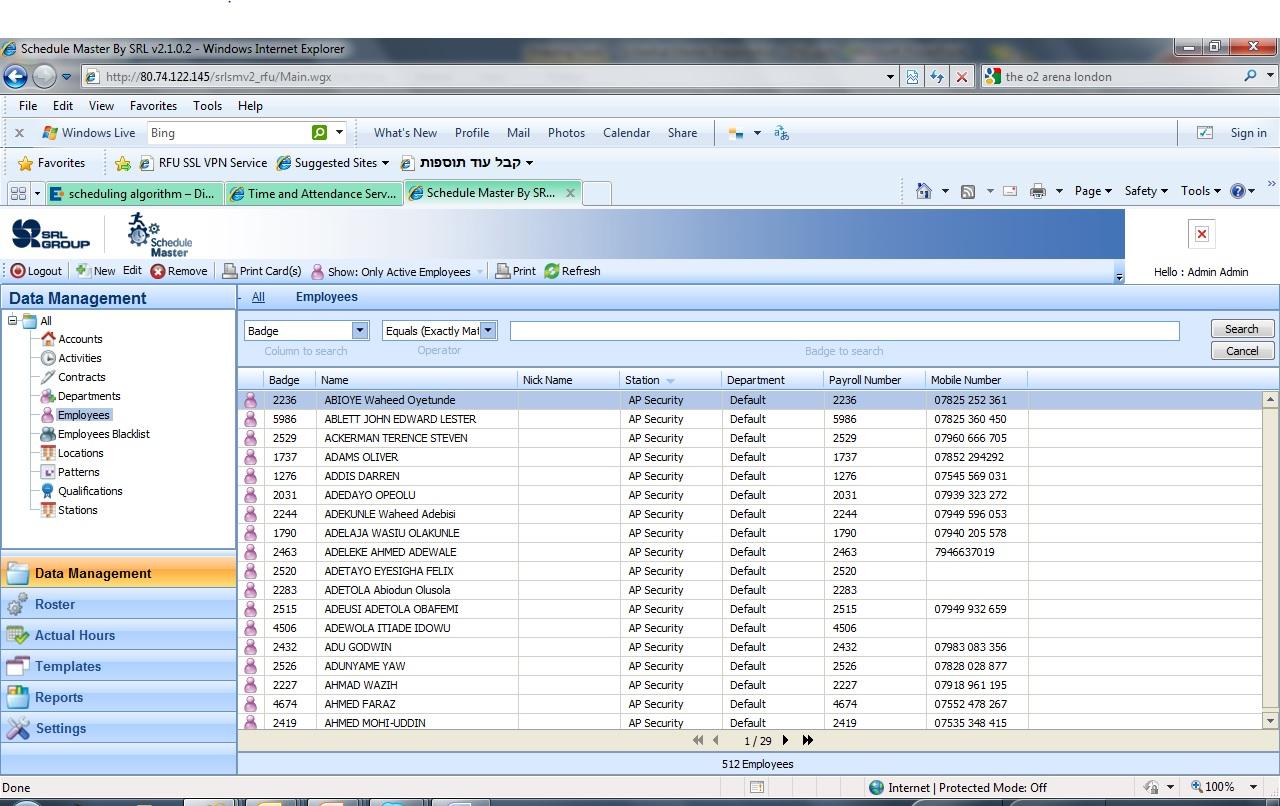
Task: Open Patterns in the data tree
Action: tap(79, 472)
